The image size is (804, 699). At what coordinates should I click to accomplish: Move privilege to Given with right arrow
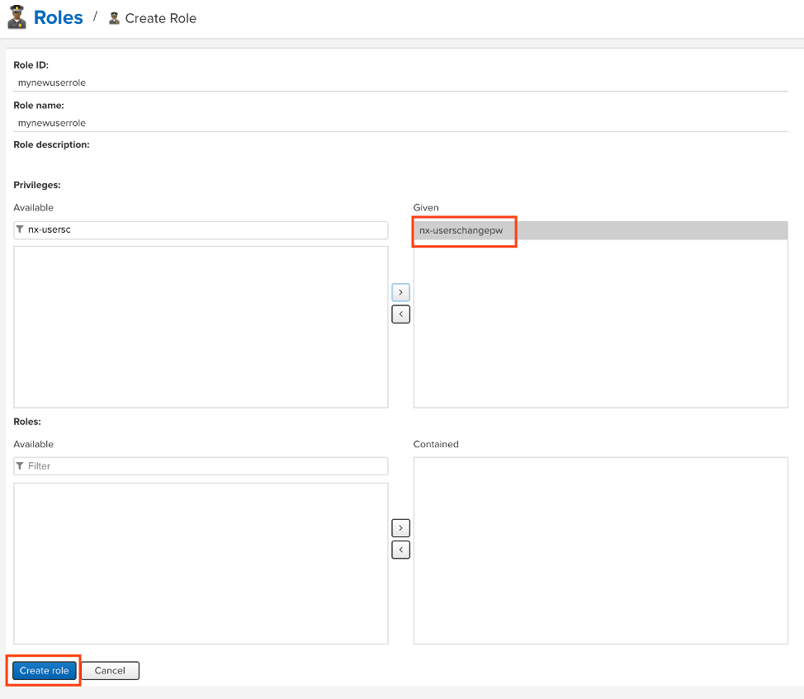point(400,292)
